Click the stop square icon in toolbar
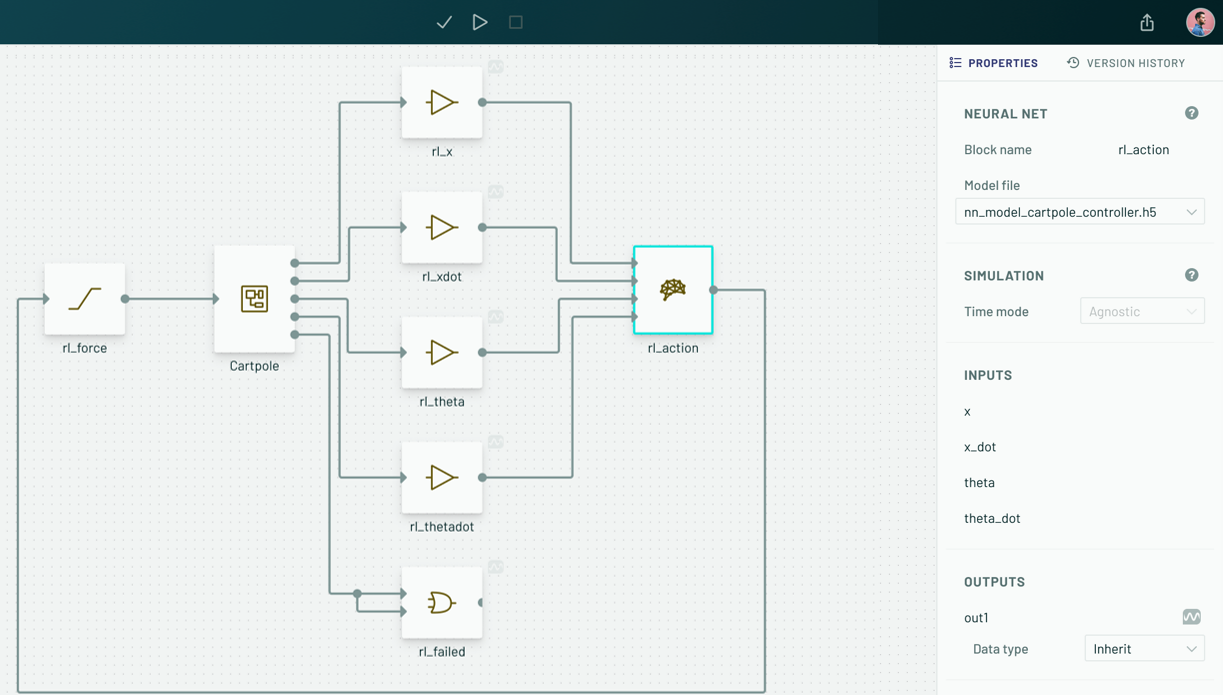 [516, 22]
